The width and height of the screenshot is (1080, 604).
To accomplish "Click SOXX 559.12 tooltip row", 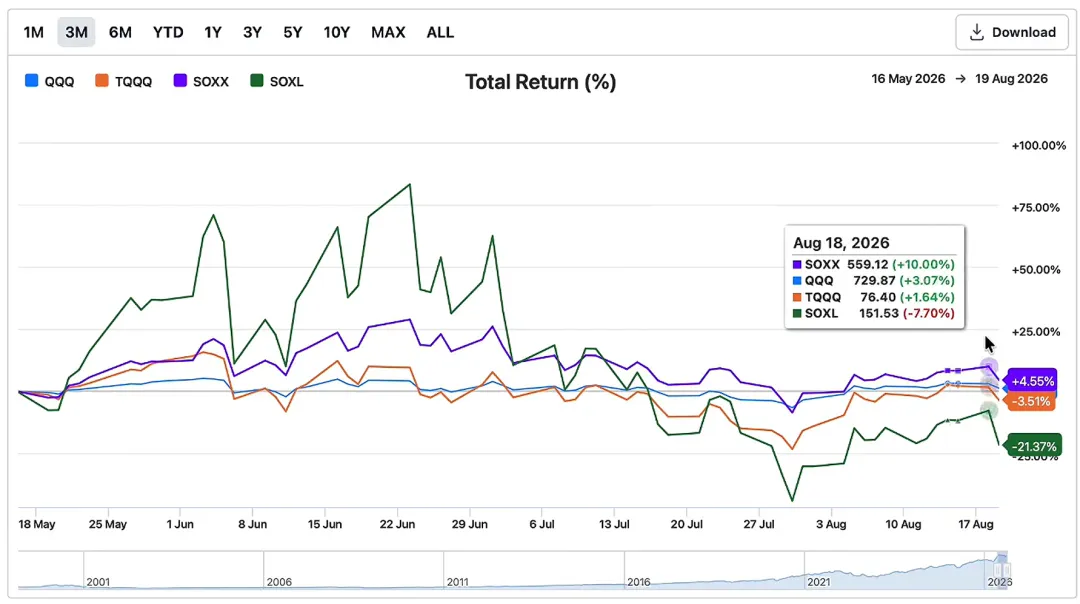I will tap(873, 264).
